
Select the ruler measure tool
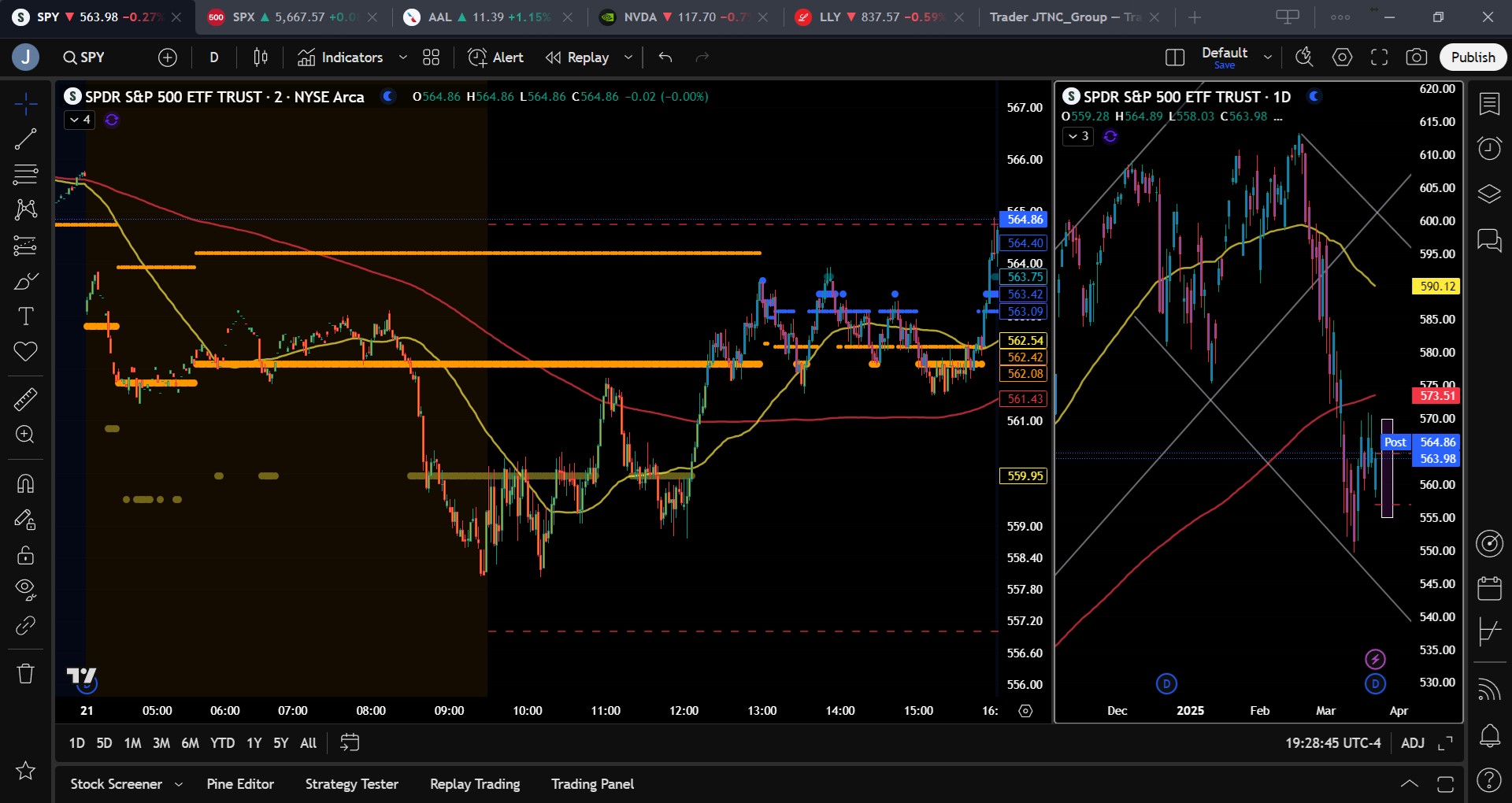coord(25,399)
